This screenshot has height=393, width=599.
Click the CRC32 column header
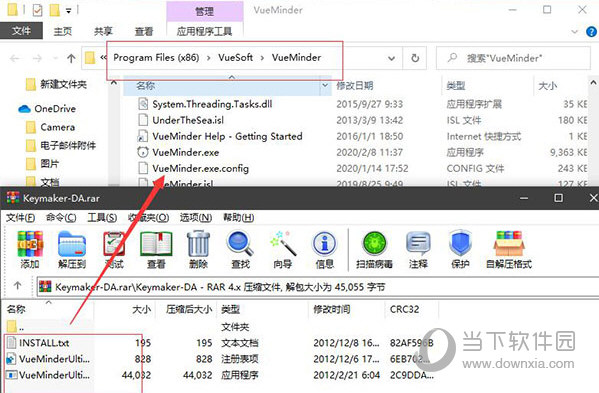click(x=404, y=309)
